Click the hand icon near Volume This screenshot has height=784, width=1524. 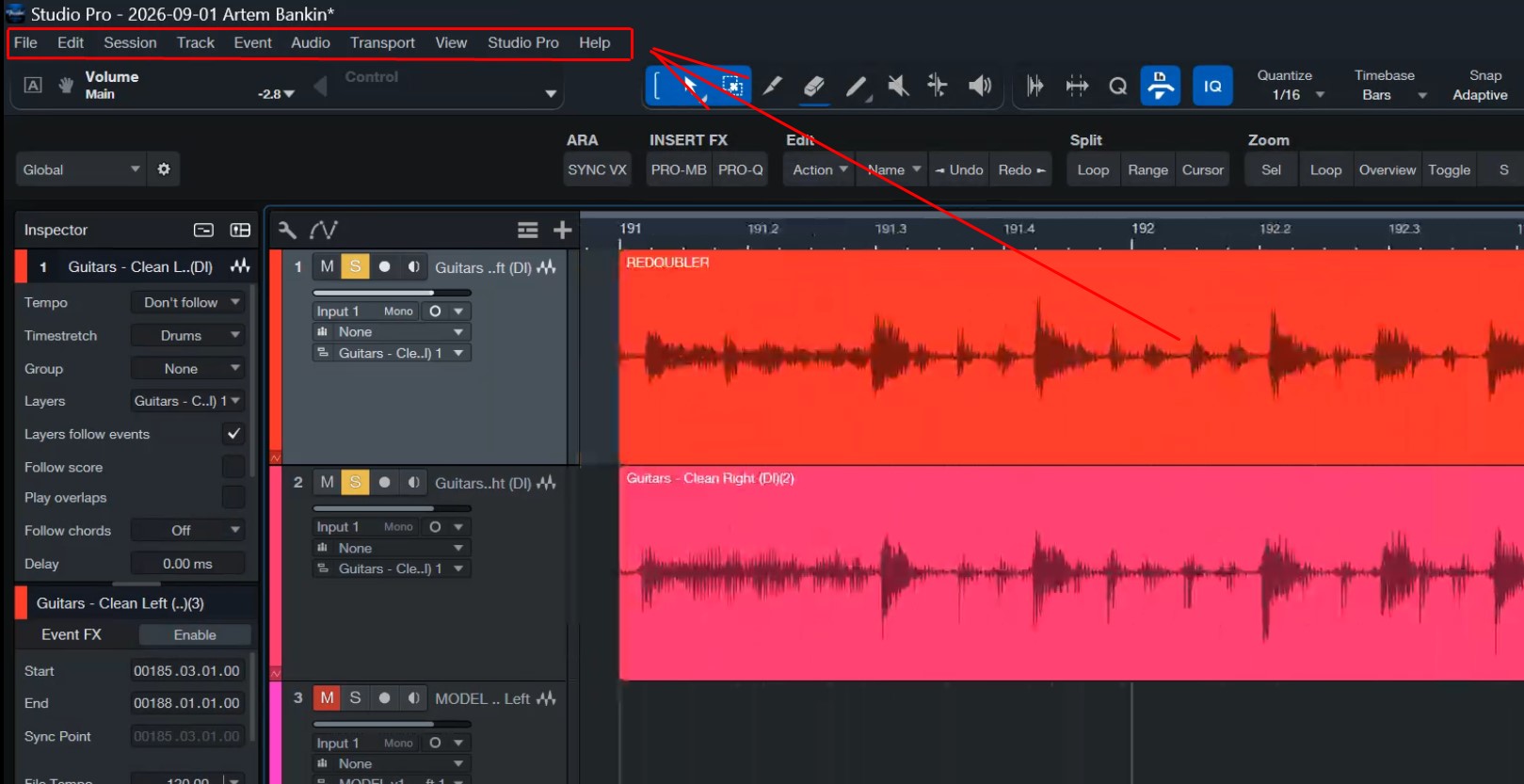click(66, 86)
